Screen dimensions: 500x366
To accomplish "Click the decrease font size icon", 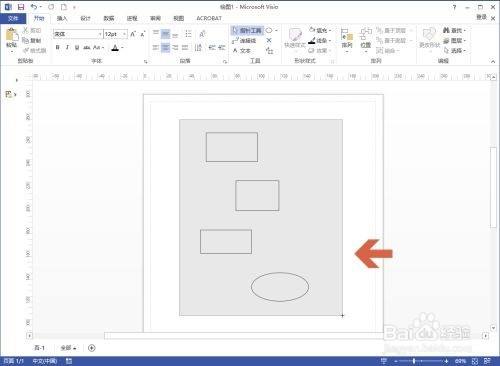I will click(x=143, y=34).
